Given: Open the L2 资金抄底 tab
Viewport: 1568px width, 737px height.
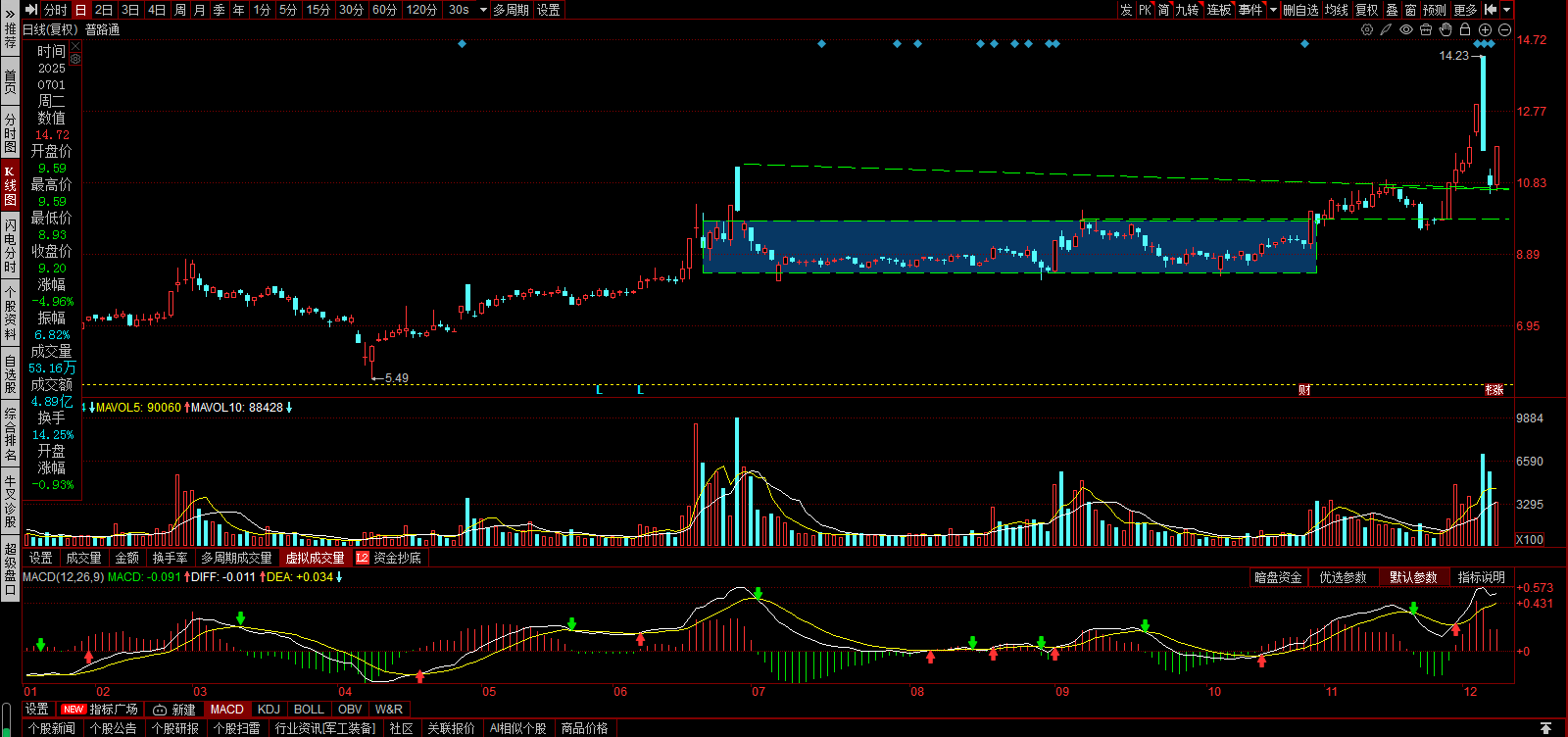Looking at the screenshot, I should tap(389, 558).
